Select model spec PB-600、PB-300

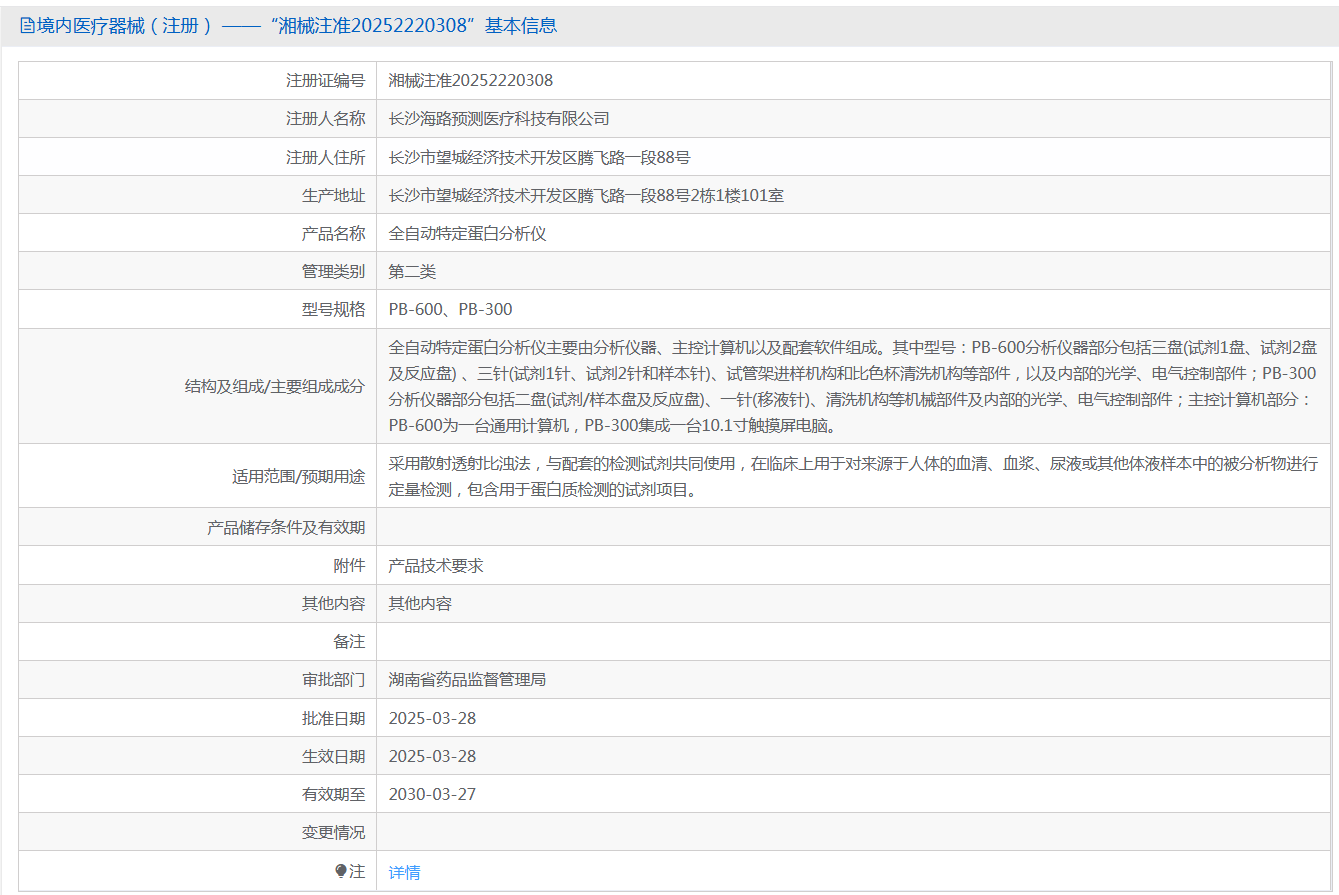450,310
